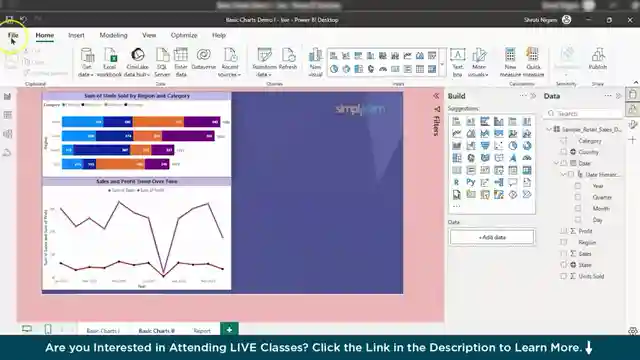
Task: Check the Units Sold field checkbox
Action: coord(564,276)
